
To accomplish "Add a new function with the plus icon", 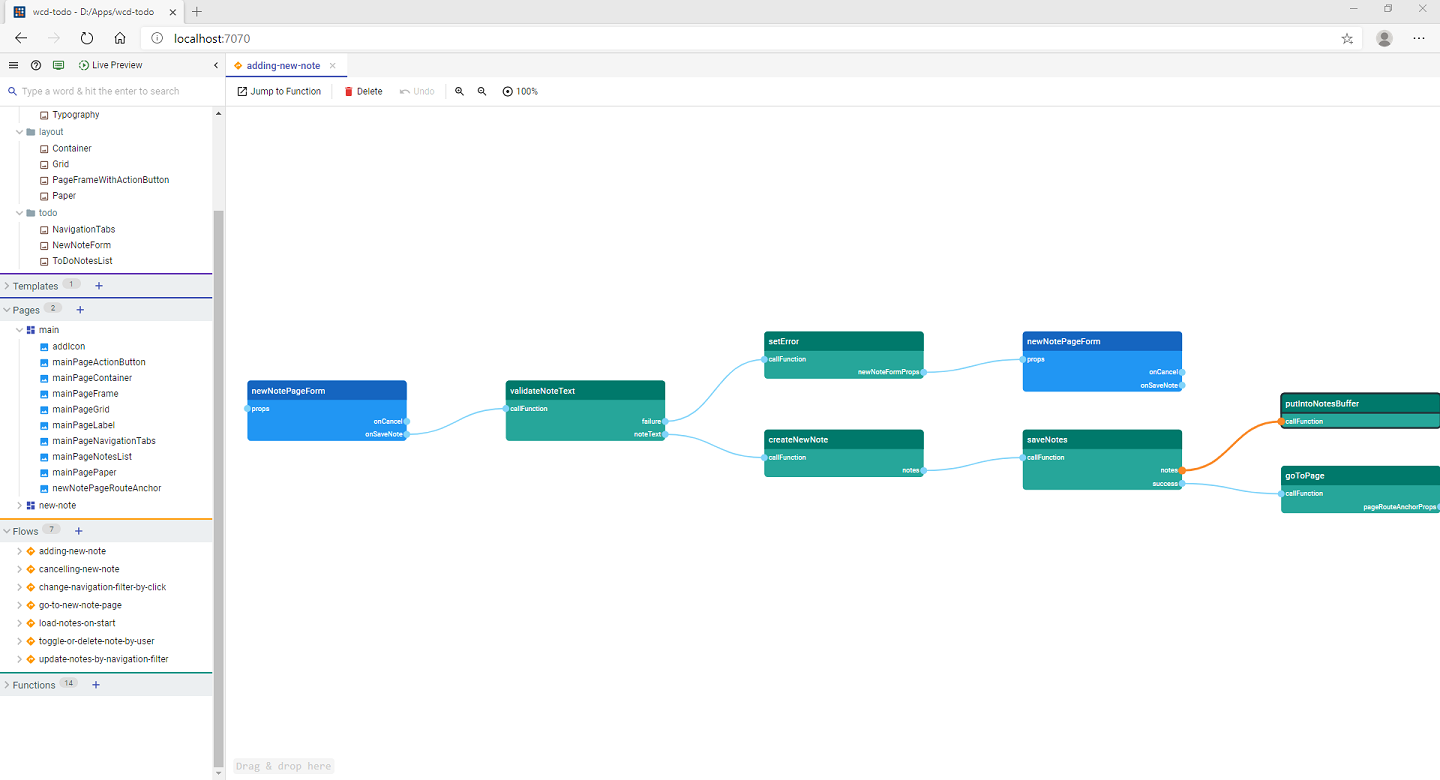I will (96, 685).
